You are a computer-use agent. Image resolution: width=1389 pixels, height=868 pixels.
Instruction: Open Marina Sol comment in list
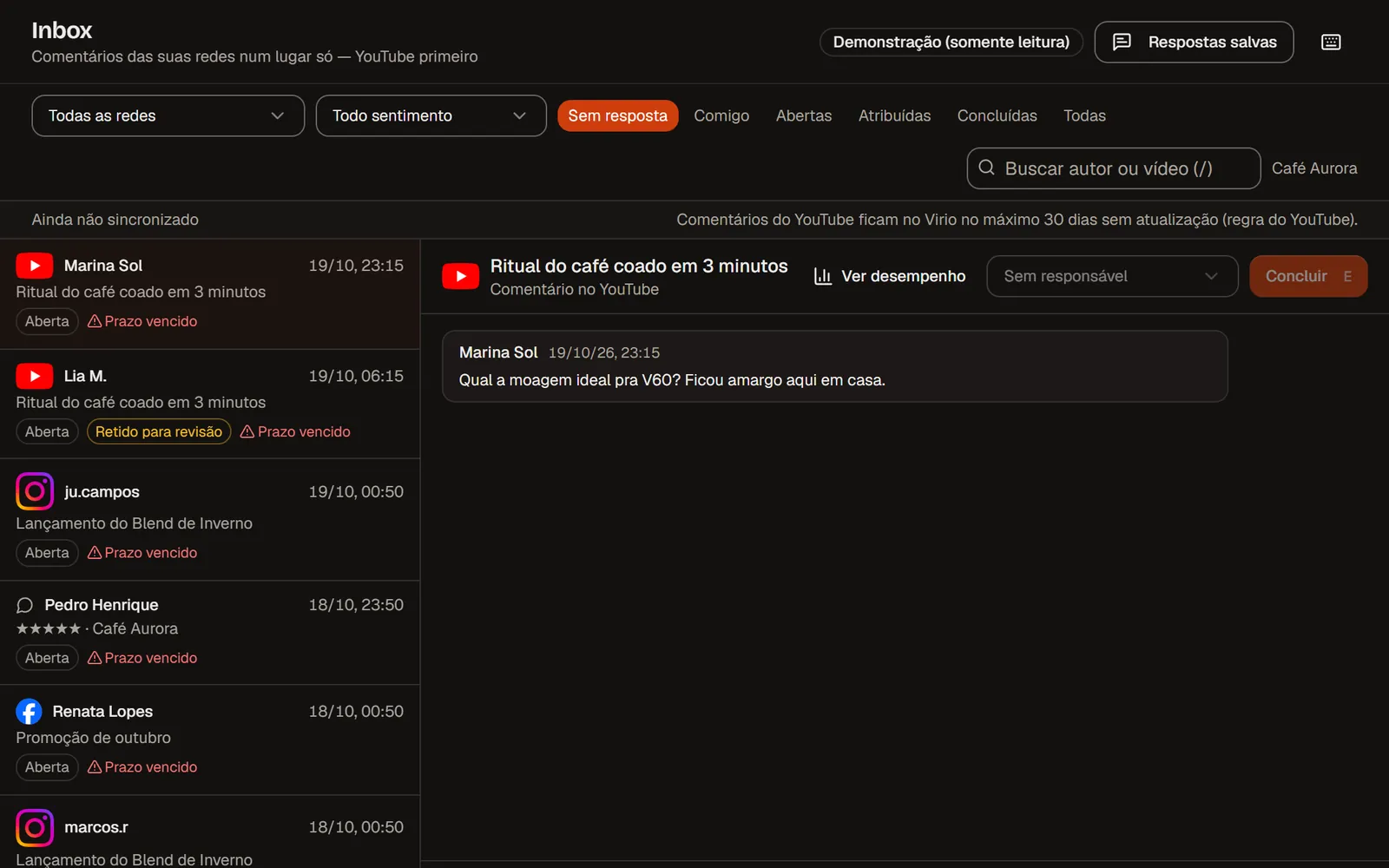[210, 294]
